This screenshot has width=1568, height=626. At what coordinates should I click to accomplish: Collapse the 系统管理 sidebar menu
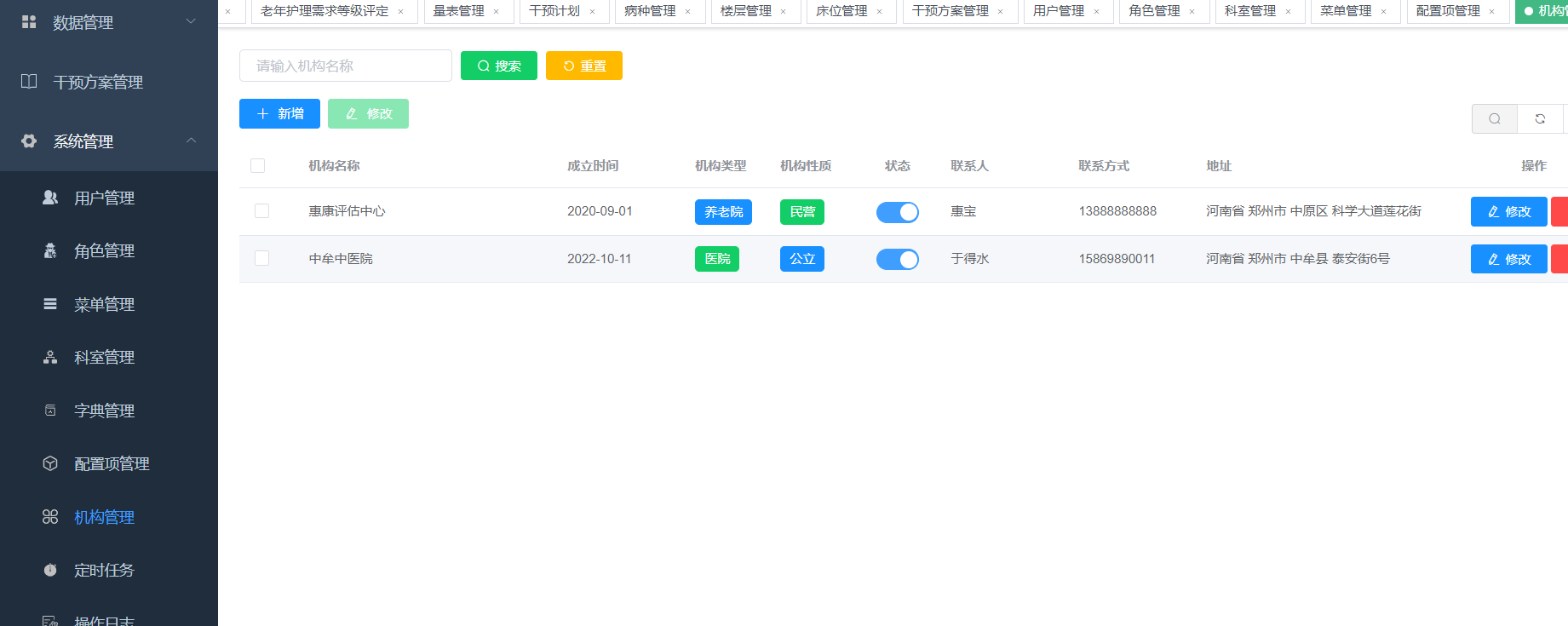click(x=108, y=141)
